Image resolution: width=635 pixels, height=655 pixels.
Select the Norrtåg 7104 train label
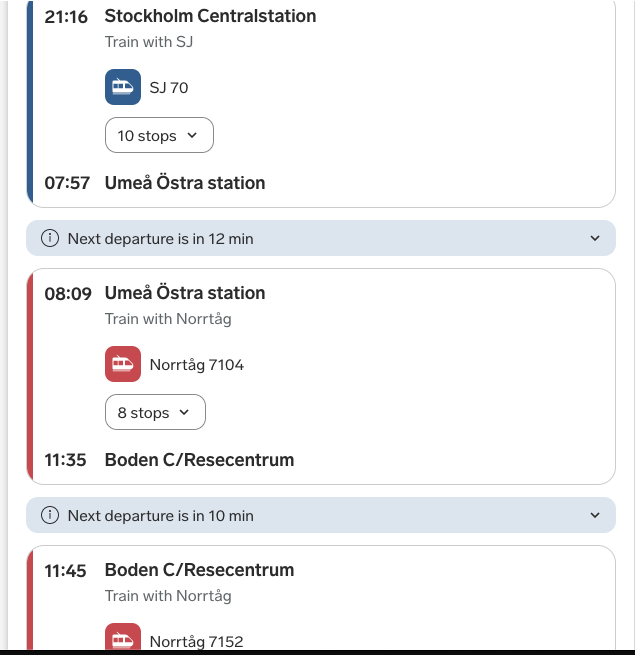197,365
